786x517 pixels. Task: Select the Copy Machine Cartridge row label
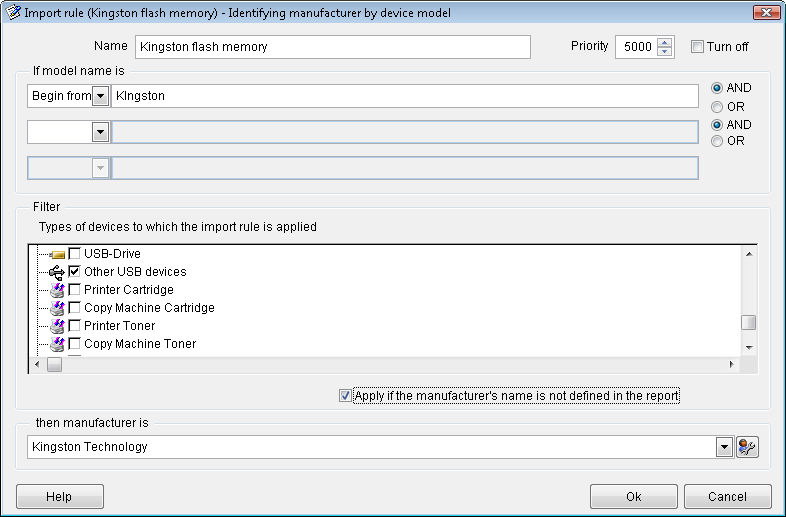click(149, 308)
